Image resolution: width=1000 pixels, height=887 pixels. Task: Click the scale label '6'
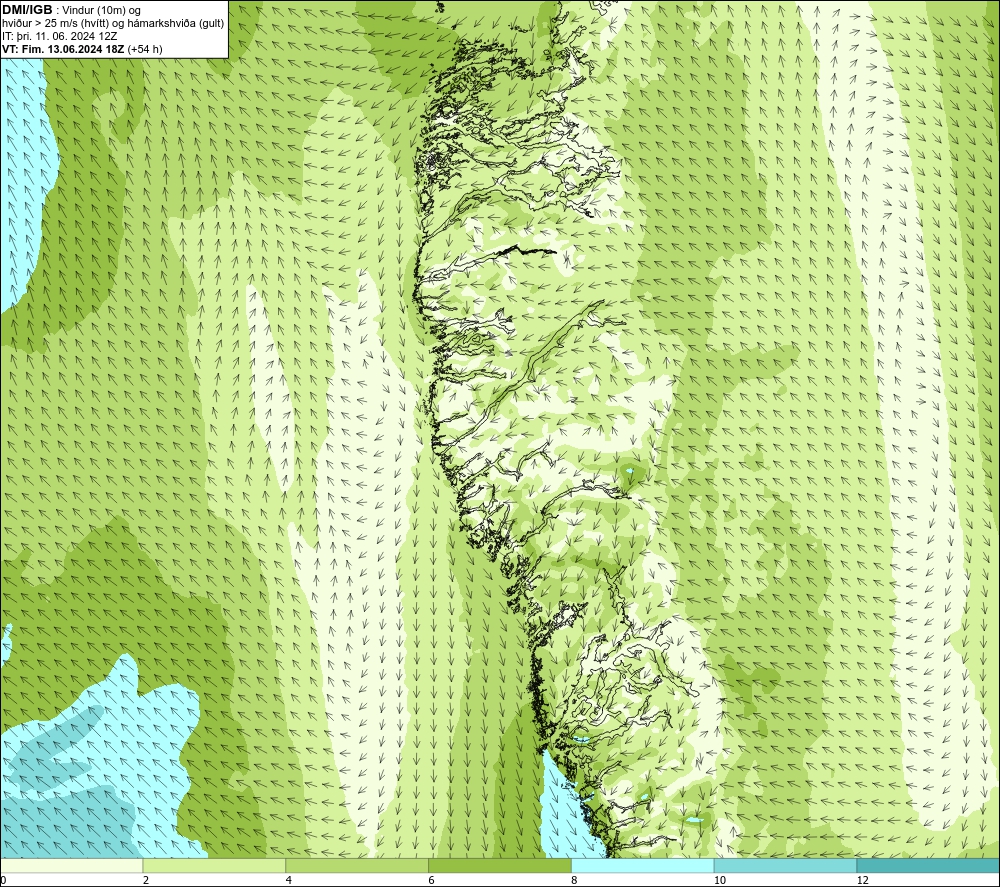[x=432, y=880]
